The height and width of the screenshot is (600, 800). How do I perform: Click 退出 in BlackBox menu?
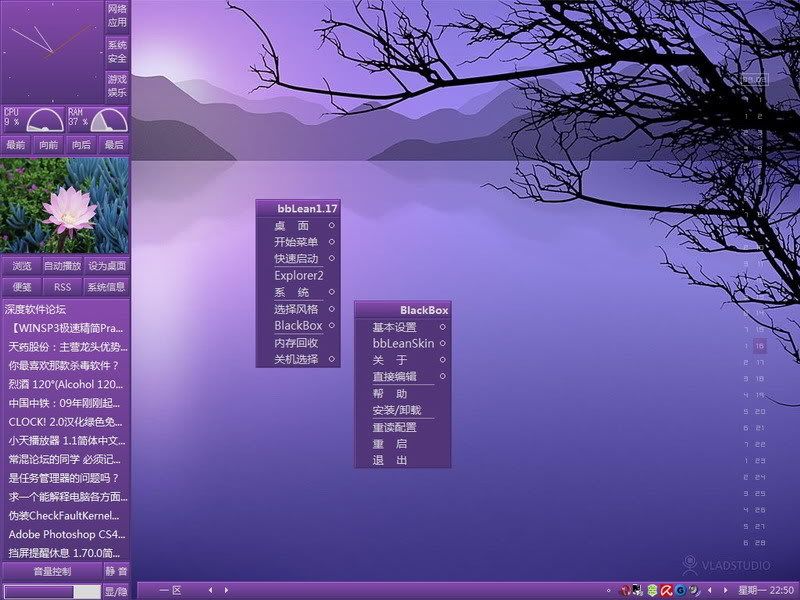[x=403, y=460]
